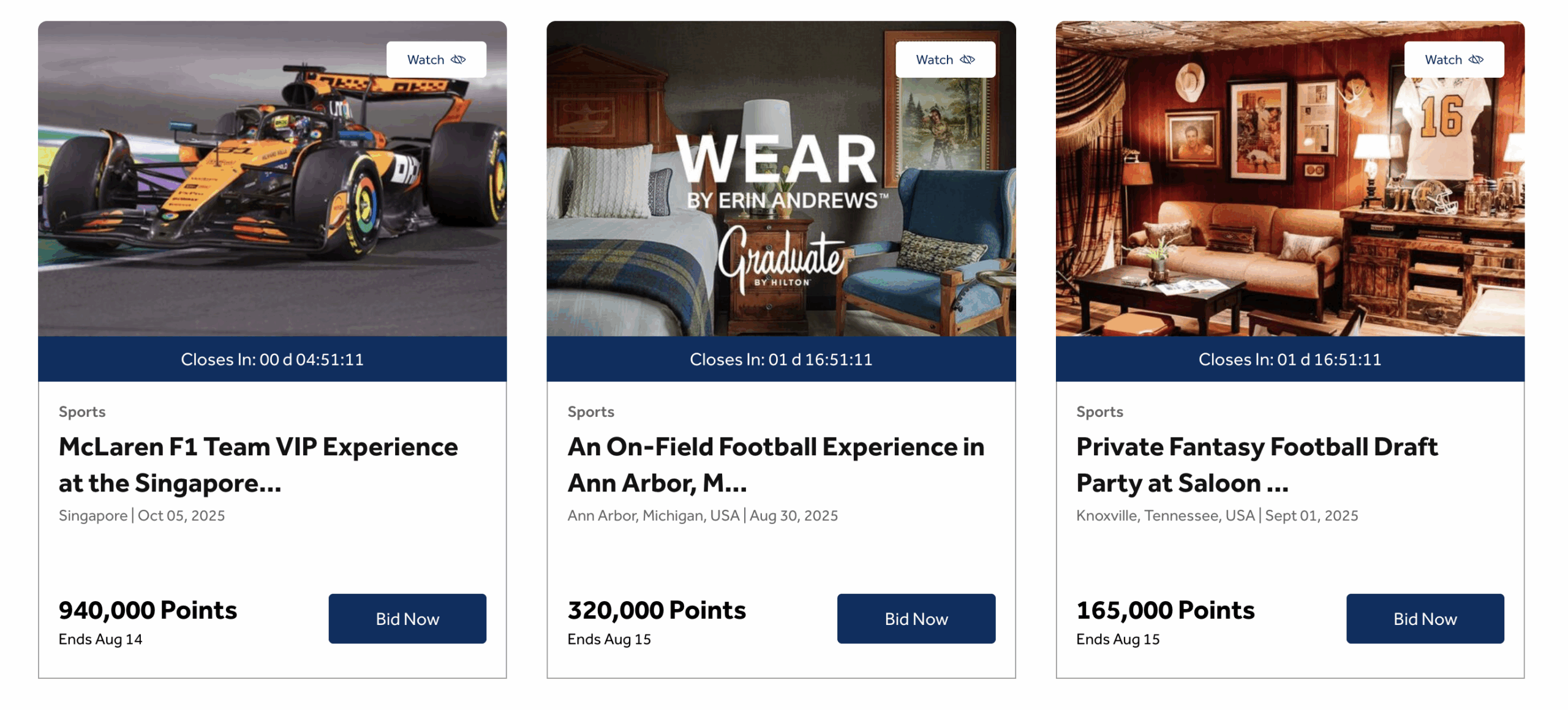Open the 940,000 Points listing details
The image size is (1568, 710).
147,609
